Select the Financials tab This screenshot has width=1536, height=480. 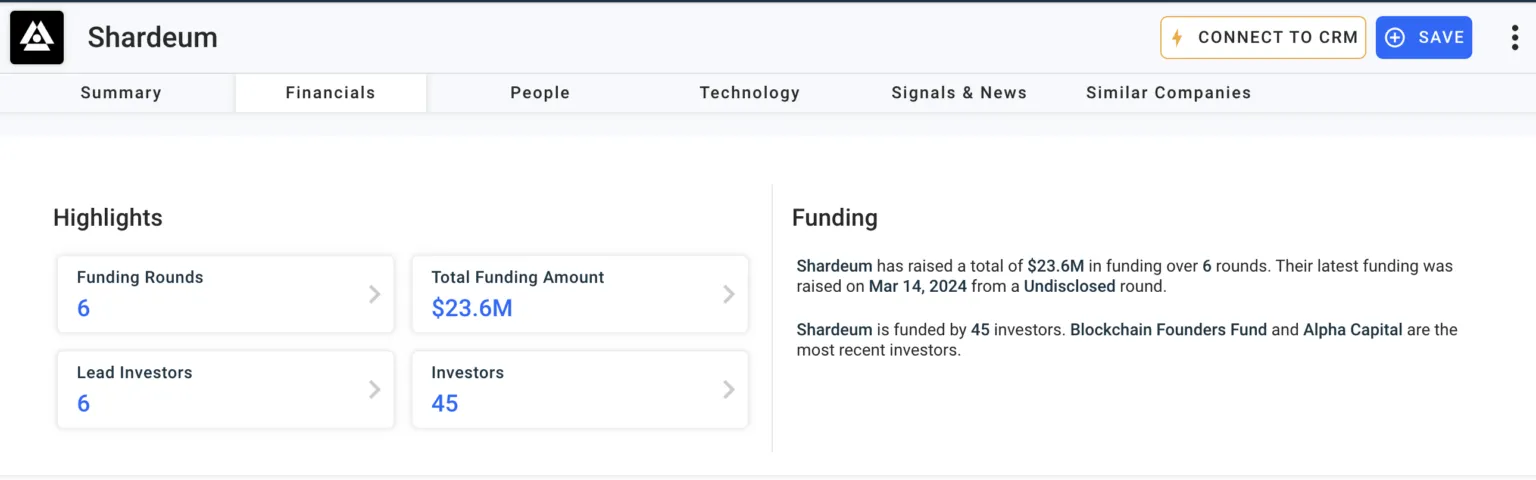[330, 93]
